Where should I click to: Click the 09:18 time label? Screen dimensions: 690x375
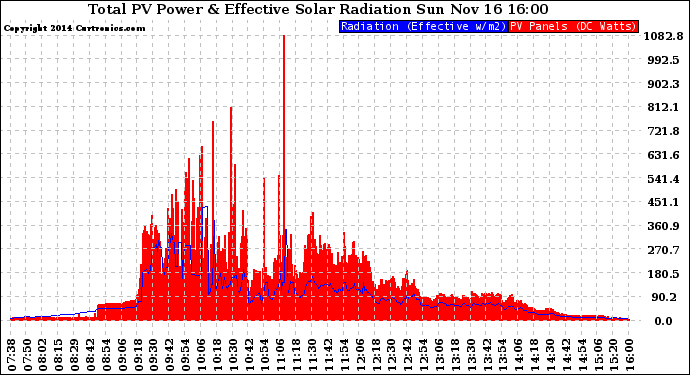(139, 355)
